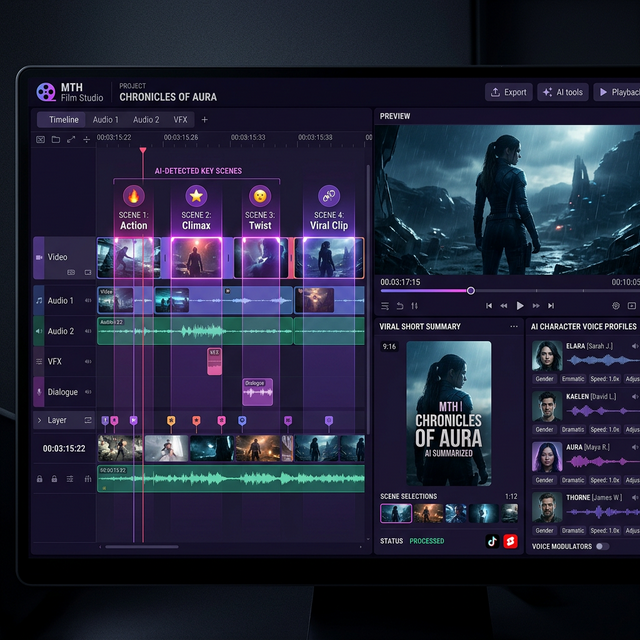The image size is (640, 640).
Task: Click the preview progress slider handle
Action: [x=471, y=291]
